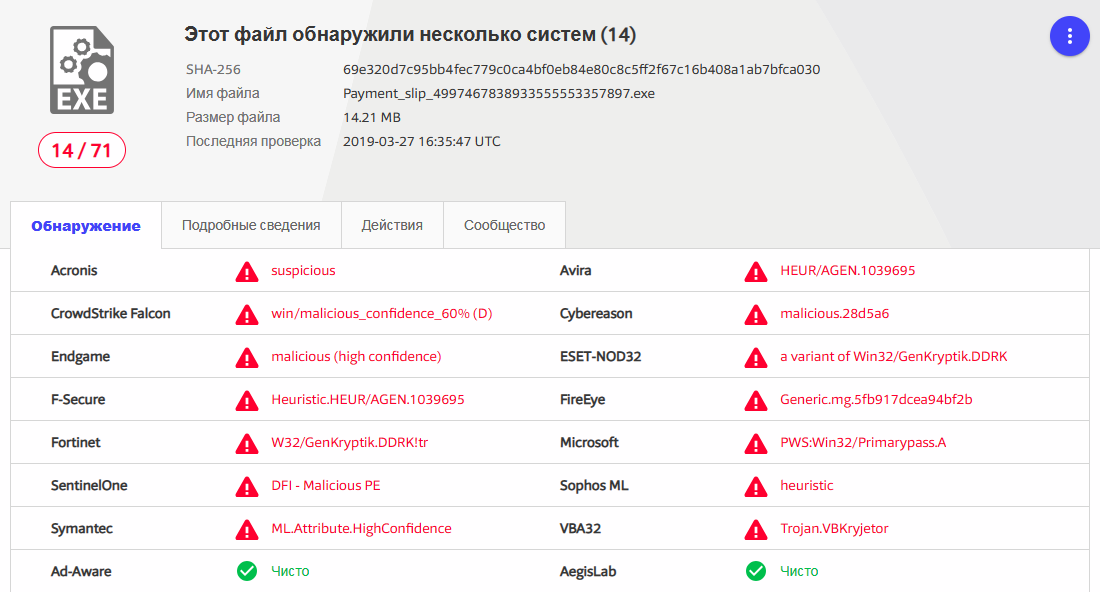Switch to the Подробные сведения tab
This screenshot has height=592, width=1100.
pos(251,225)
